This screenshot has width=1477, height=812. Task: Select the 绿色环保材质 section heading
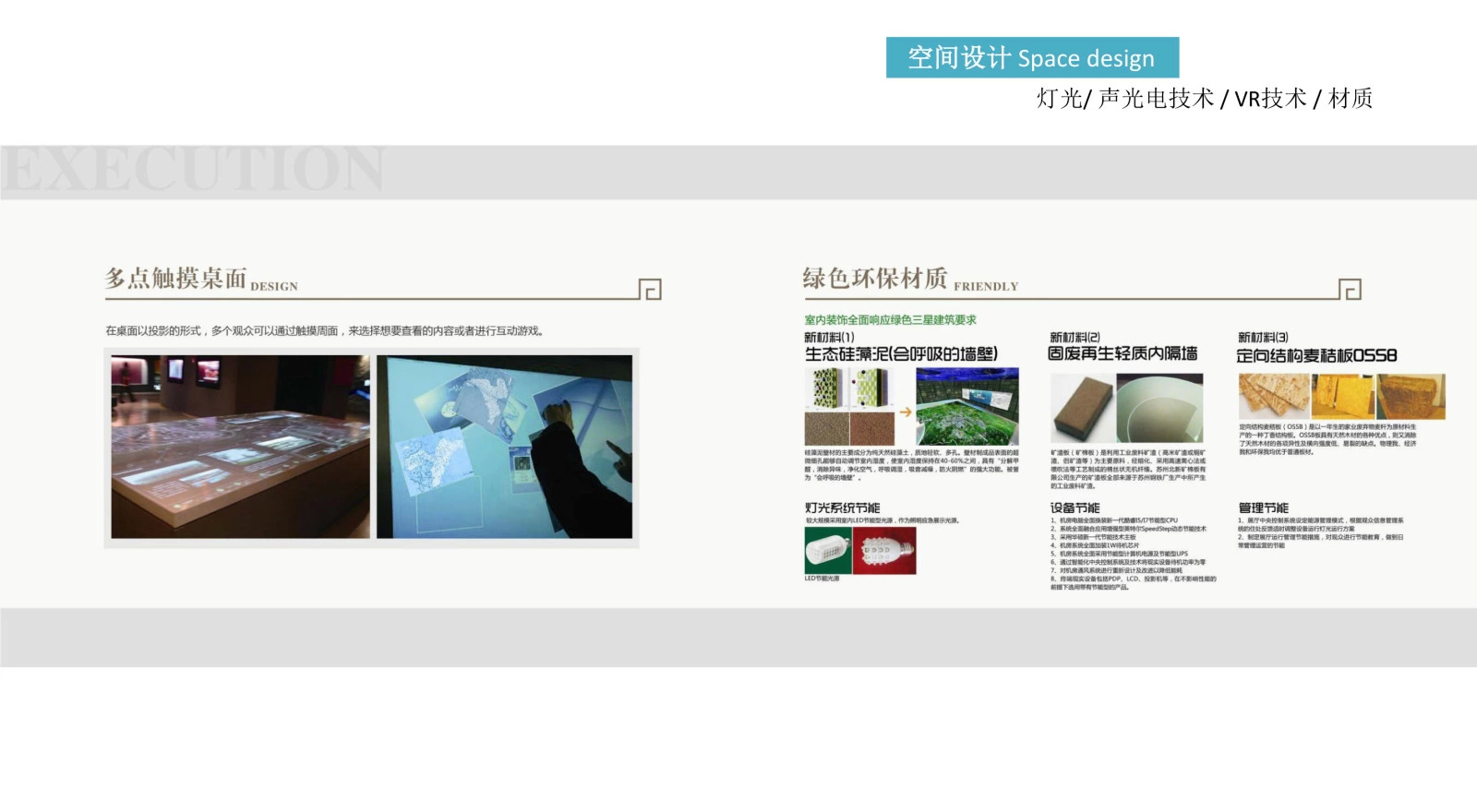pyautogui.click(x=874, y=278)
